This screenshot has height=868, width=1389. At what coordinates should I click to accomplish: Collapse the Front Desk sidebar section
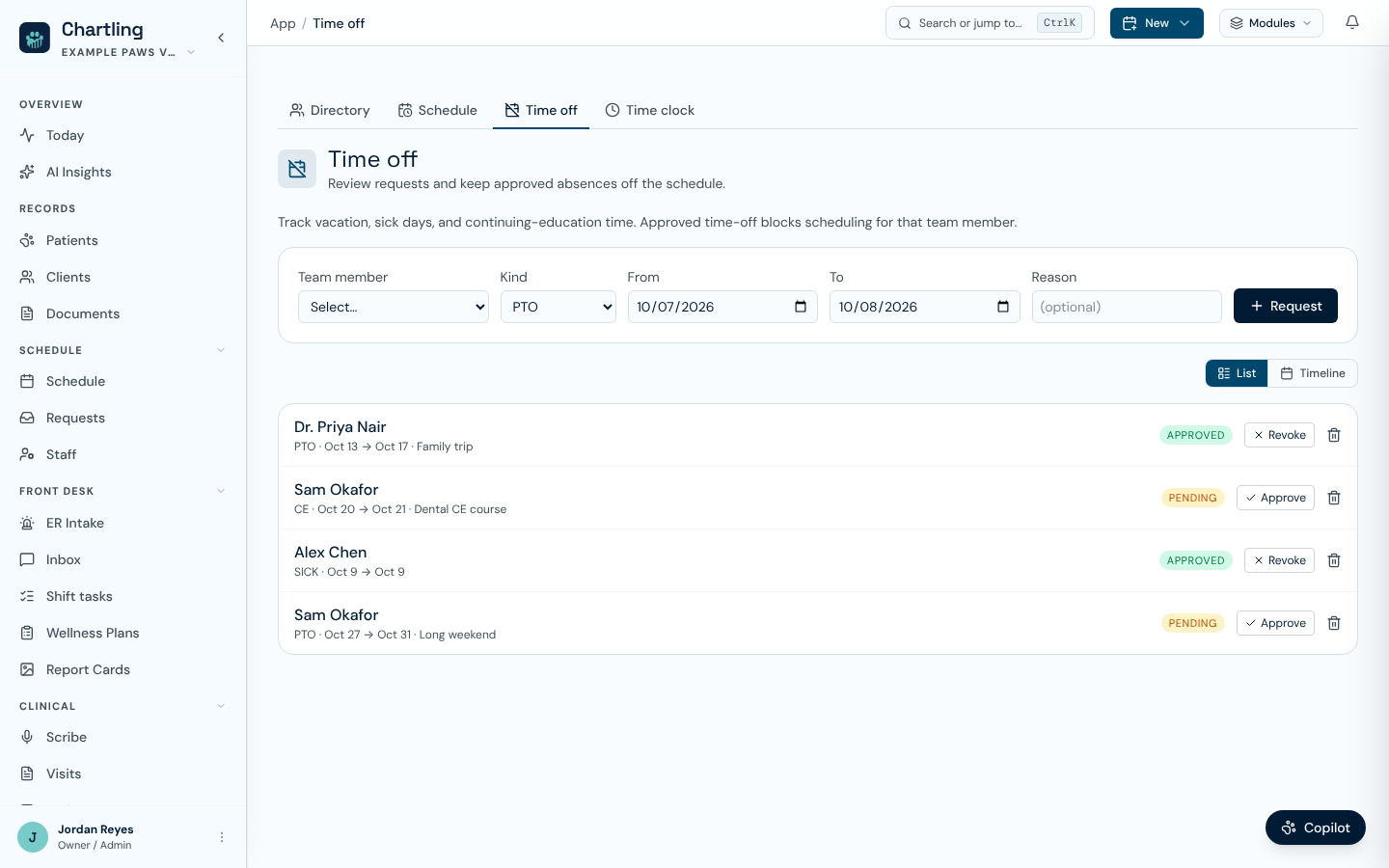click(221, 491)
